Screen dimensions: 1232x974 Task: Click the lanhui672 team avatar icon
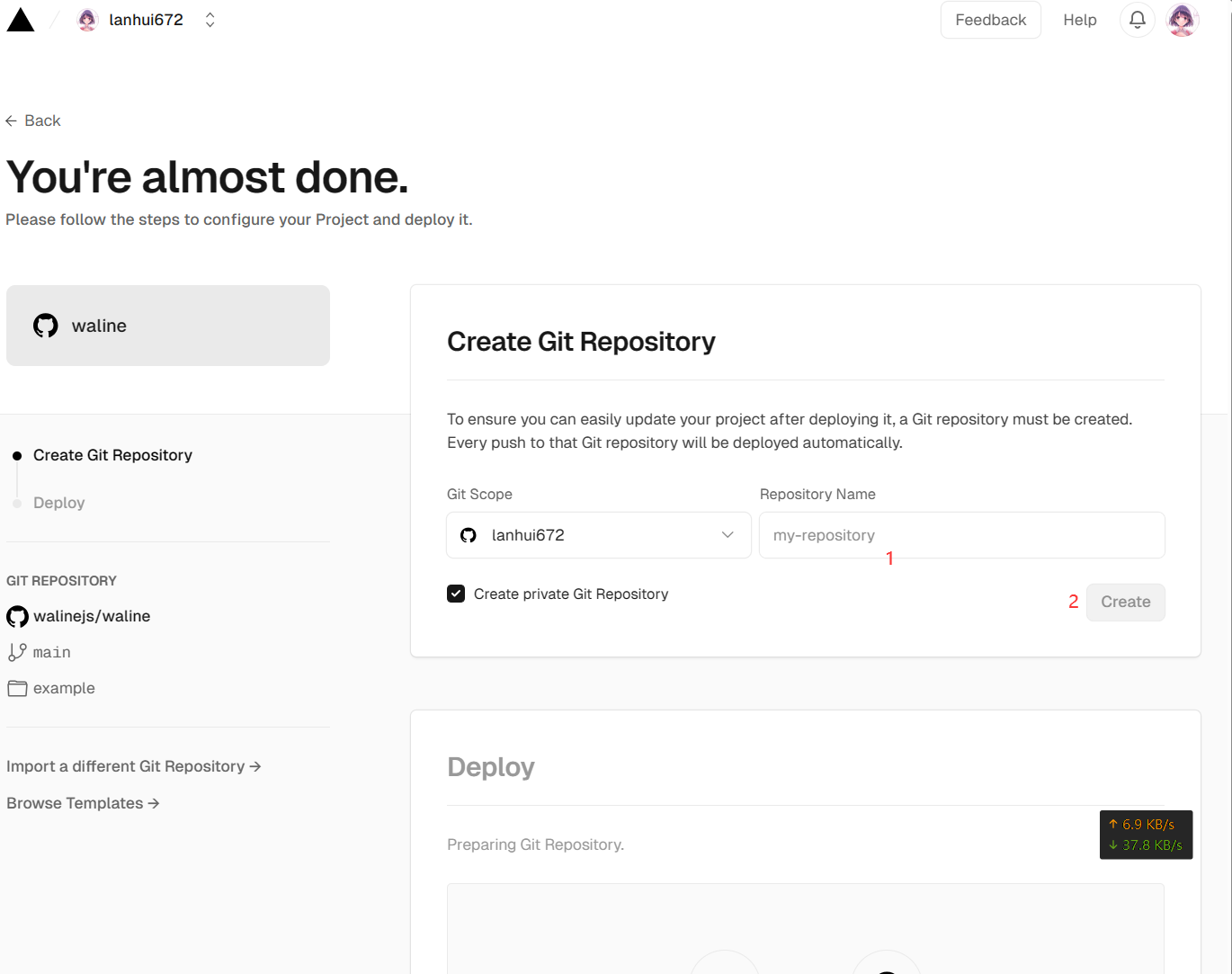click(87, 20)
